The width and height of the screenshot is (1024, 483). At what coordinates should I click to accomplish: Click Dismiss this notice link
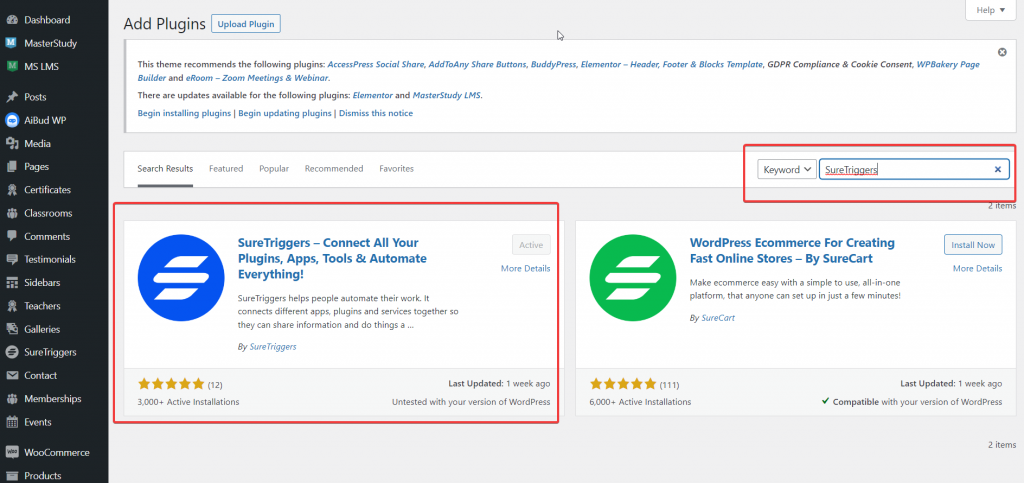point(376,113)
